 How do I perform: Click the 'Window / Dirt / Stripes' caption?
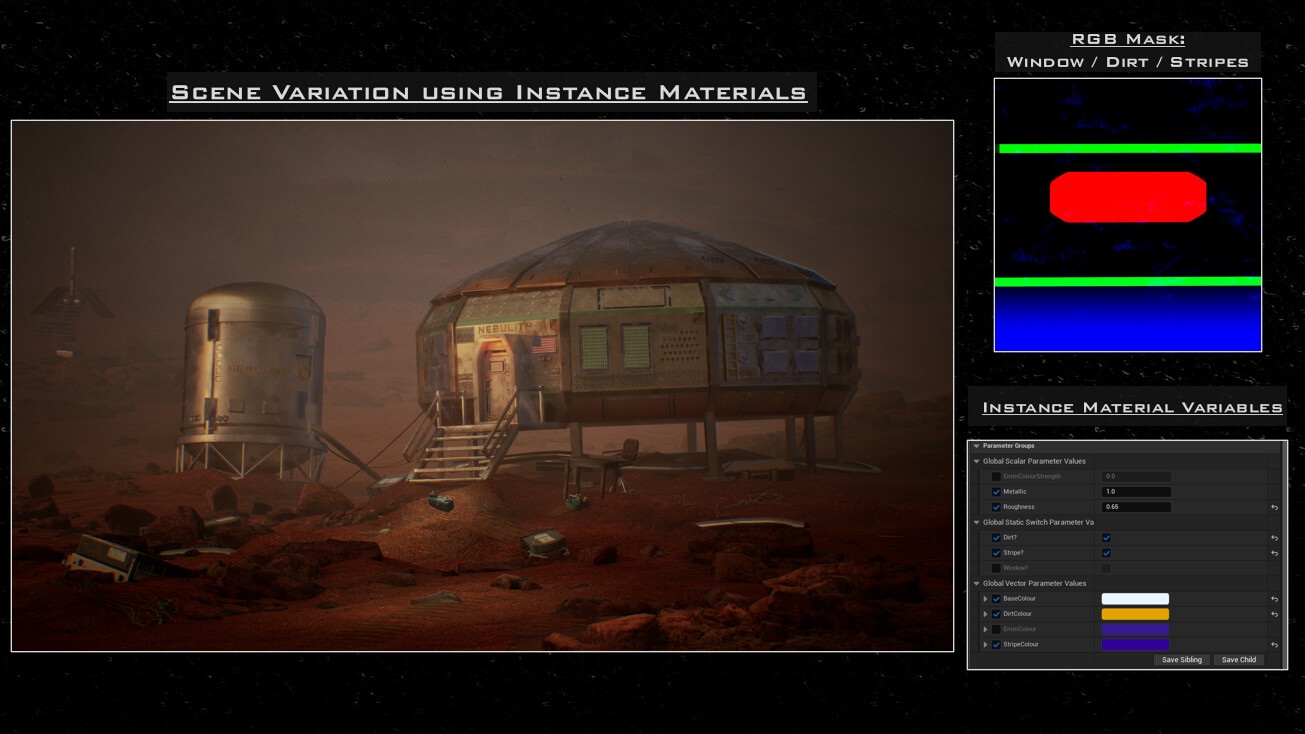[x=1128, y=62]
